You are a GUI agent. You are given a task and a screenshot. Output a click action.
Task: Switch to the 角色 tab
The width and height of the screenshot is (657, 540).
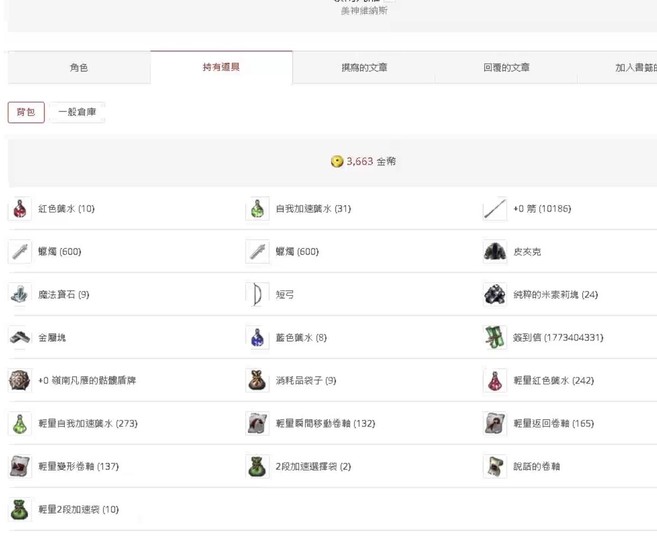tap(79, 68)
